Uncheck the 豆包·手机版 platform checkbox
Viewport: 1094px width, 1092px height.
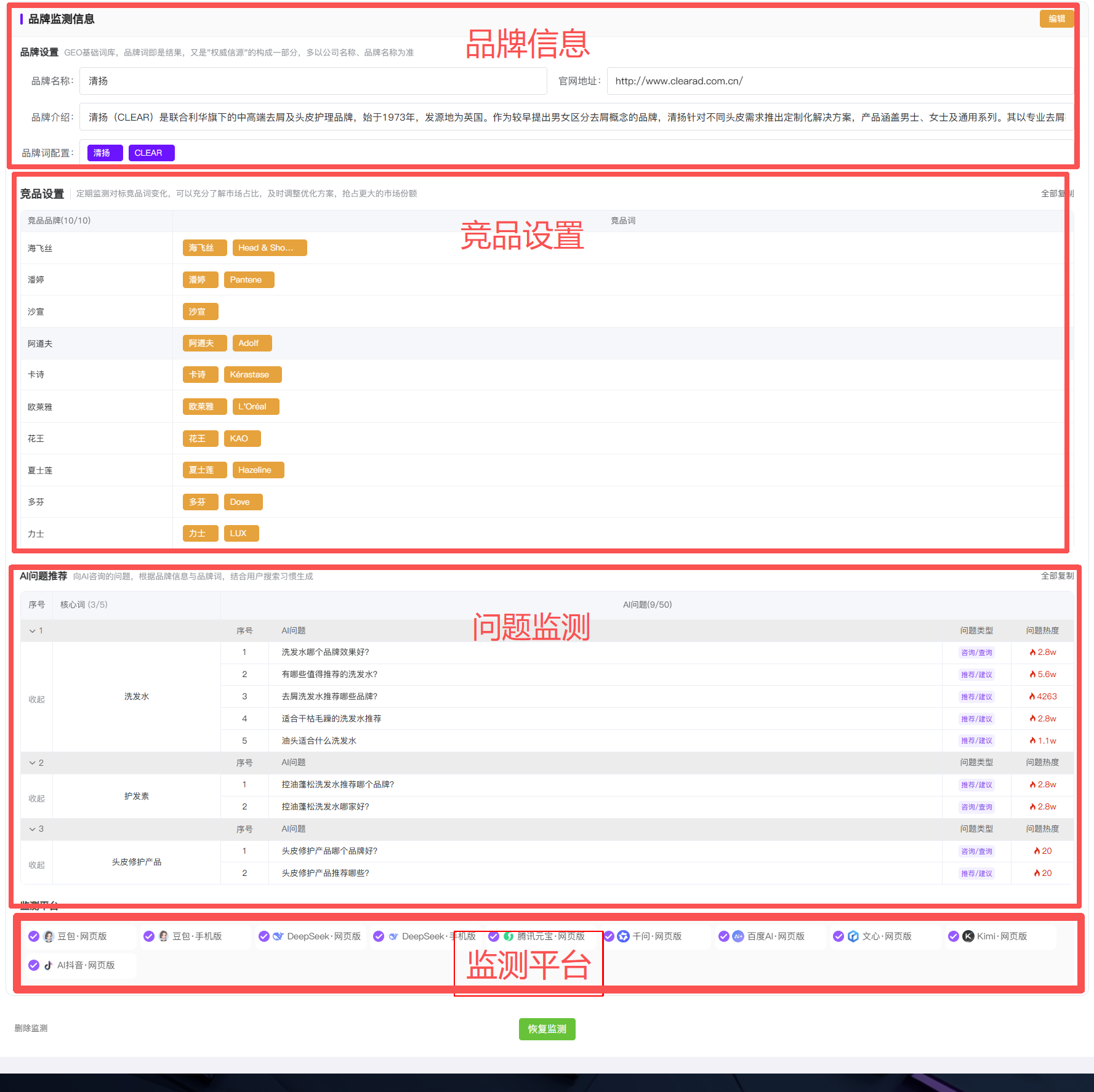pos(149,936)
